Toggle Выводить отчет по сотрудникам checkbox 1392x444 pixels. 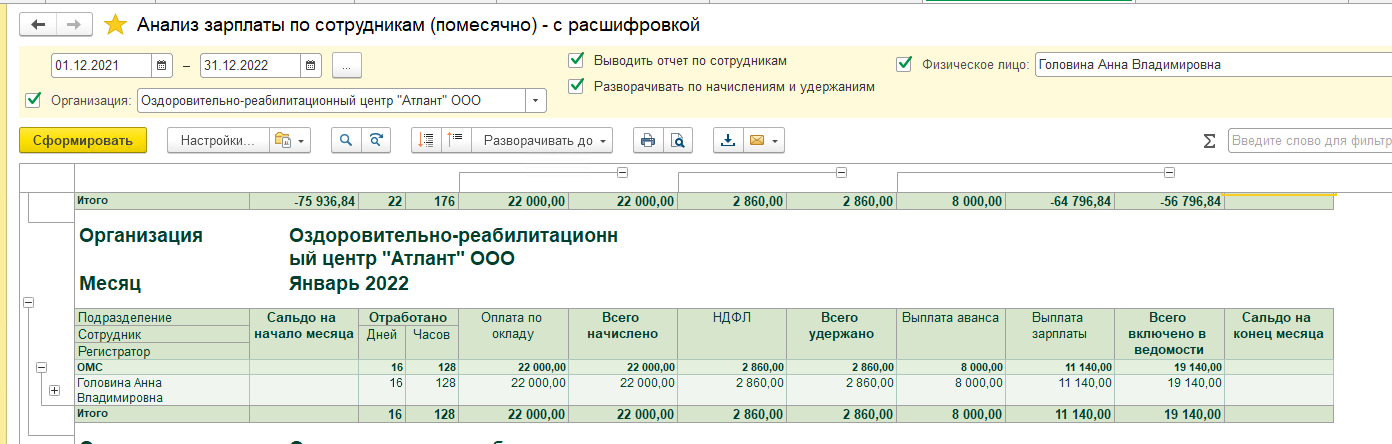pos(575,60)
